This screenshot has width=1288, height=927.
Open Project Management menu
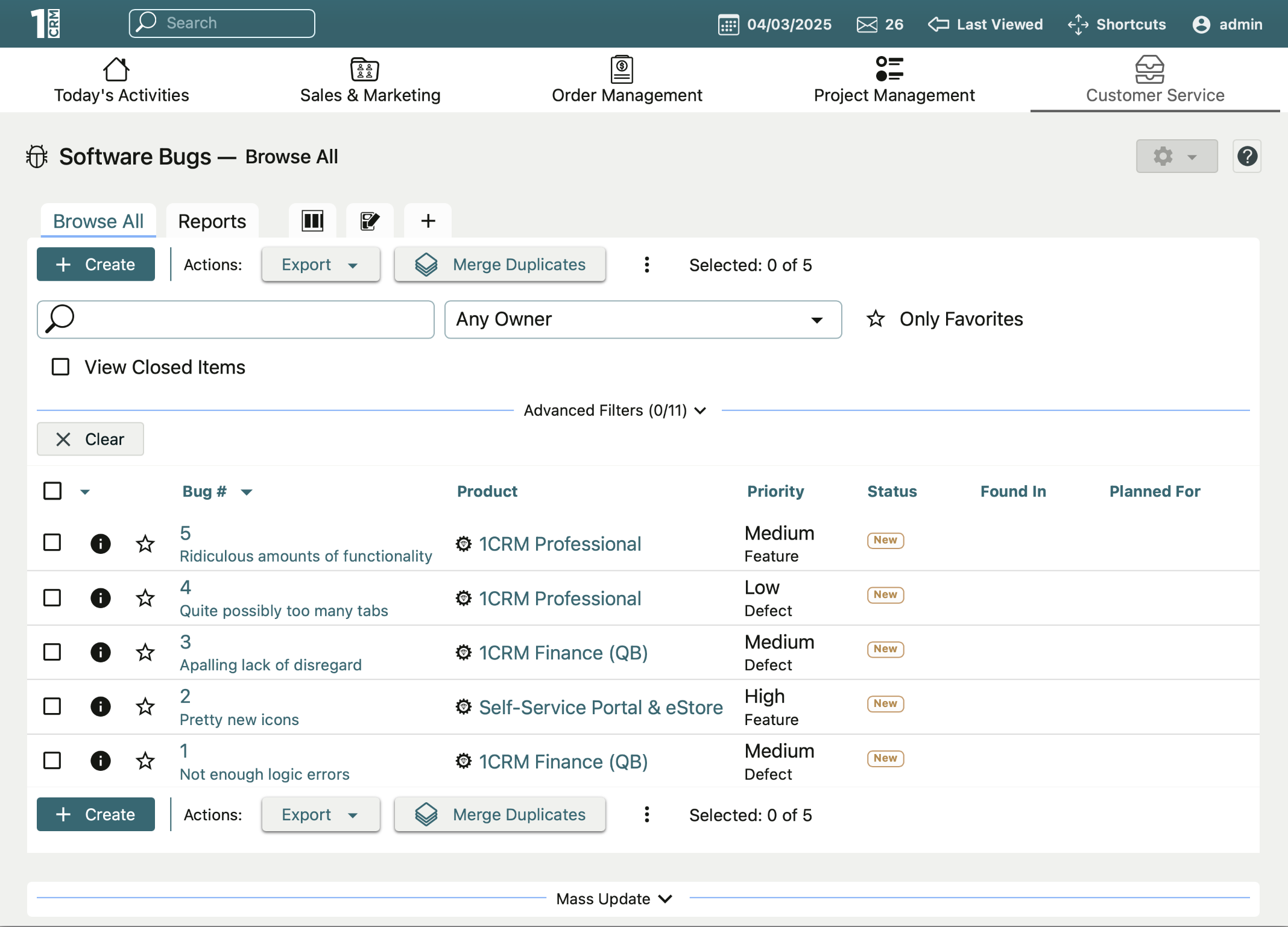pyautogui.click(x=894, y=80)
